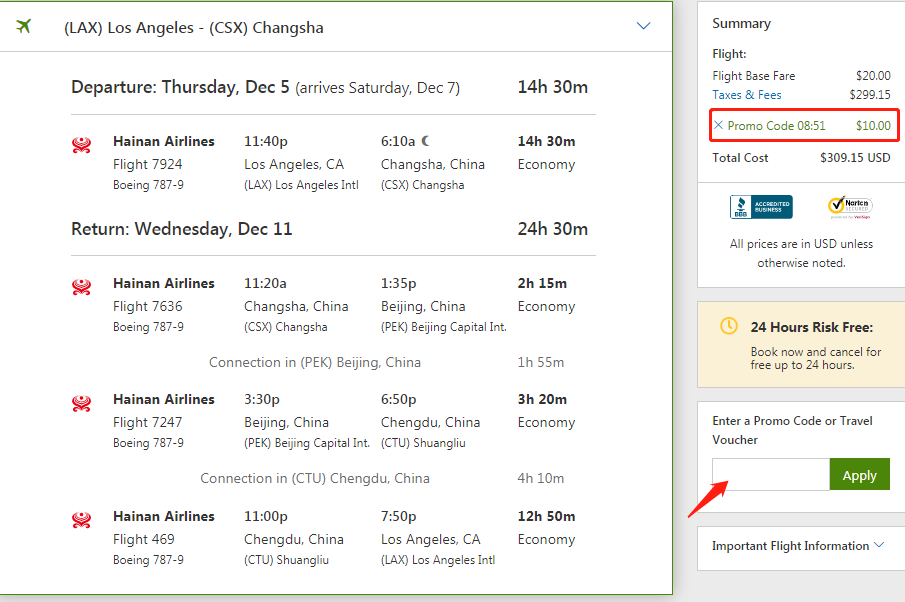Click 7:50p arrival time in Los Angeles
This screenshot has height=602, width=905.
(x=398, y=517)
